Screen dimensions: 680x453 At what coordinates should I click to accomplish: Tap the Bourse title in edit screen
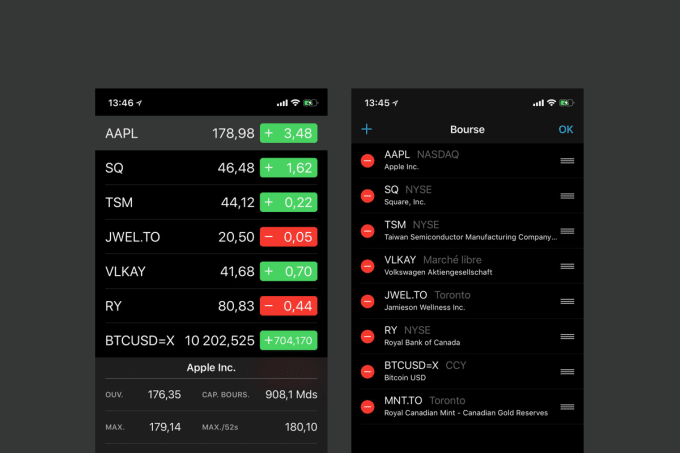pos(467,130)
